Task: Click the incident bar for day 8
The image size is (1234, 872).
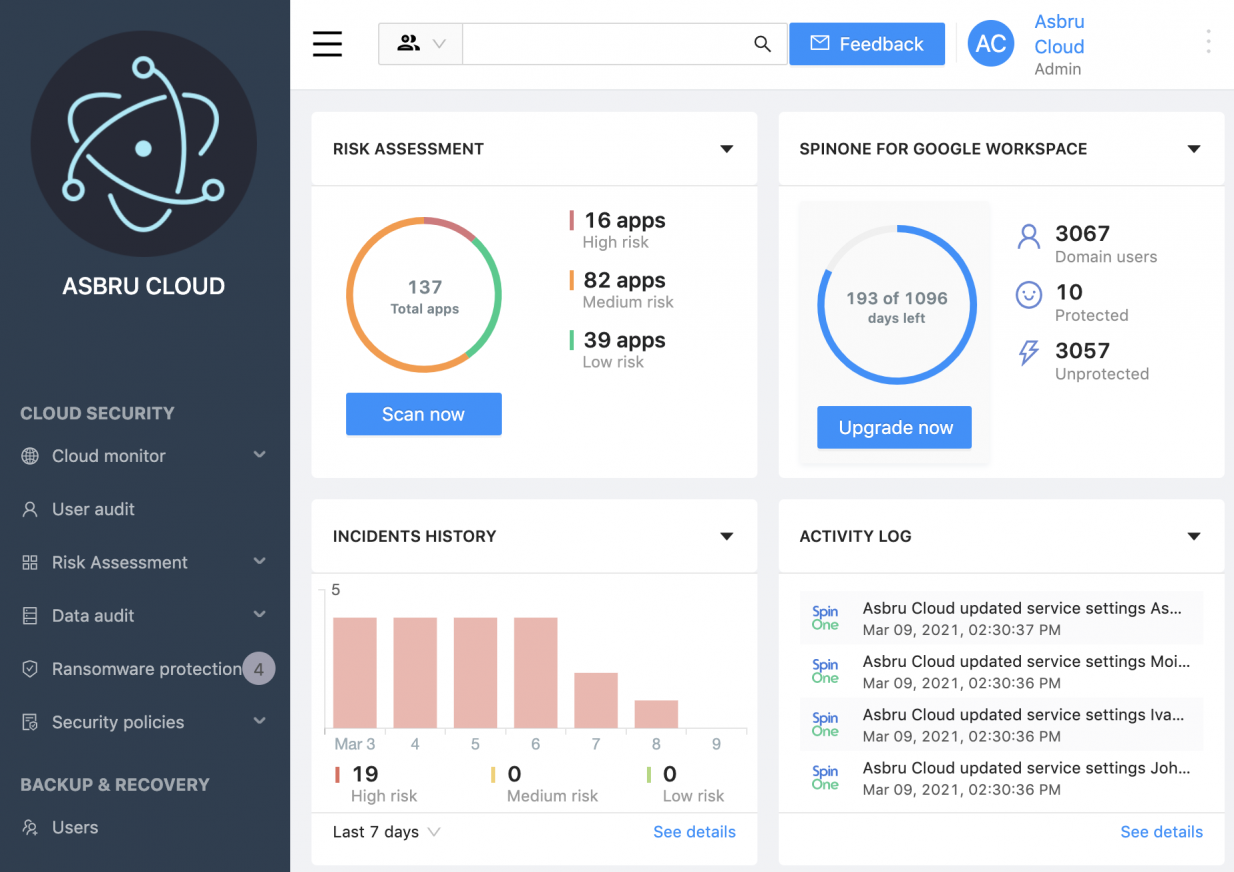Action: pos(656,714)
